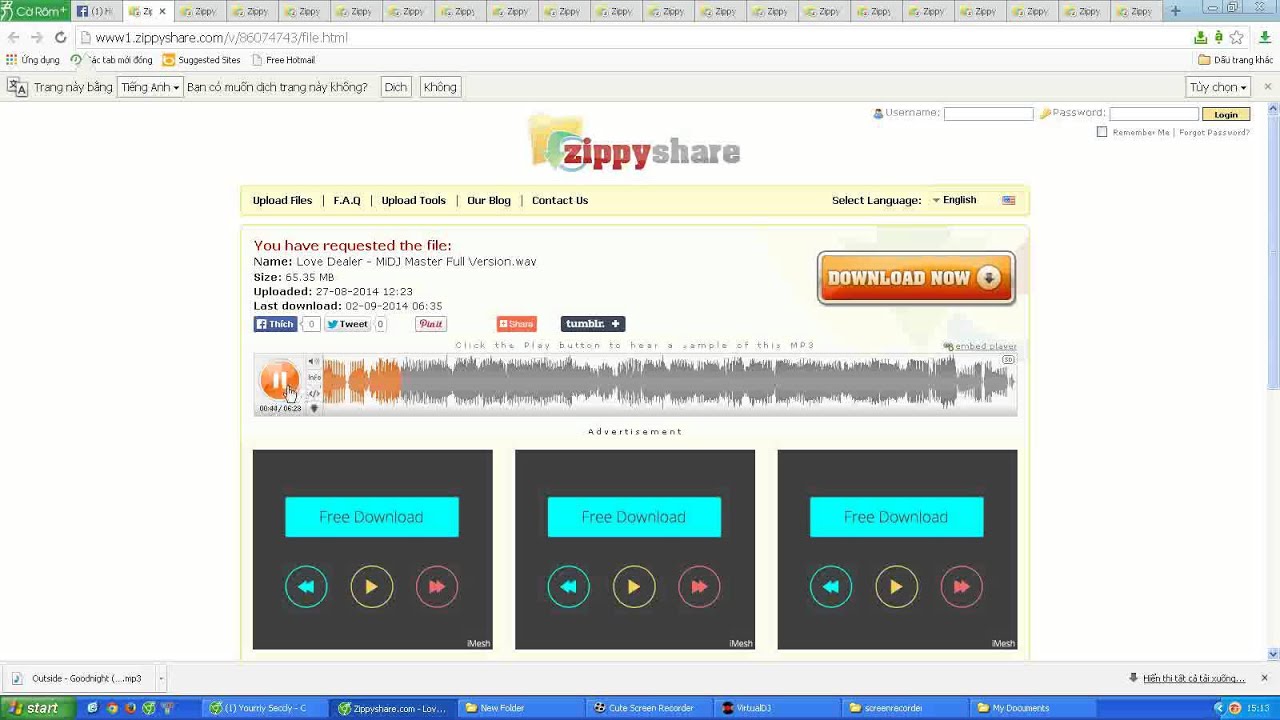
Task: Open the Dấu trang khác bookmarks folder
Action: [x=1236, y=60]
